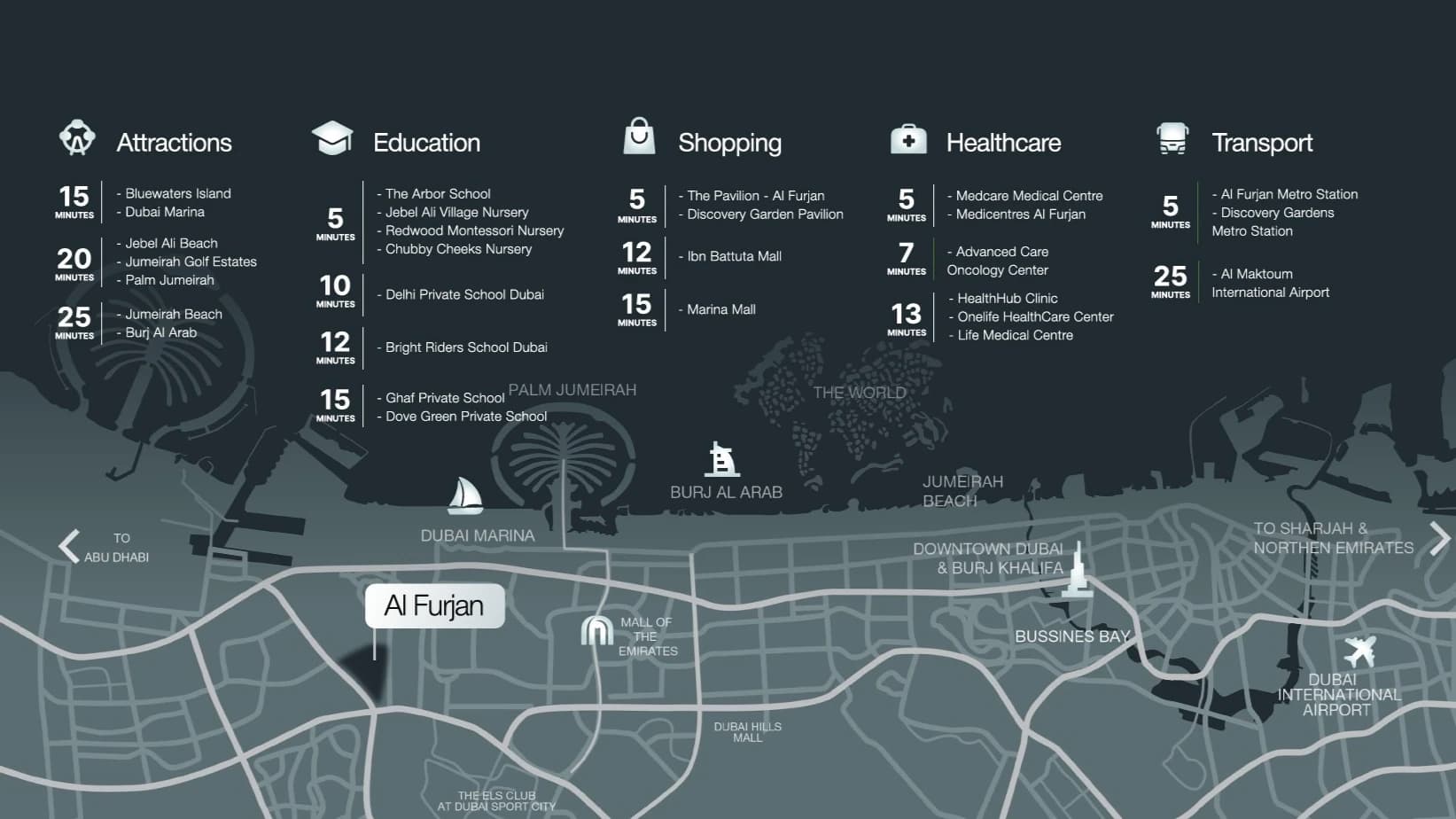1456x819 pixels.
Task: Open the Education category heading
Action: click(426, 143)
